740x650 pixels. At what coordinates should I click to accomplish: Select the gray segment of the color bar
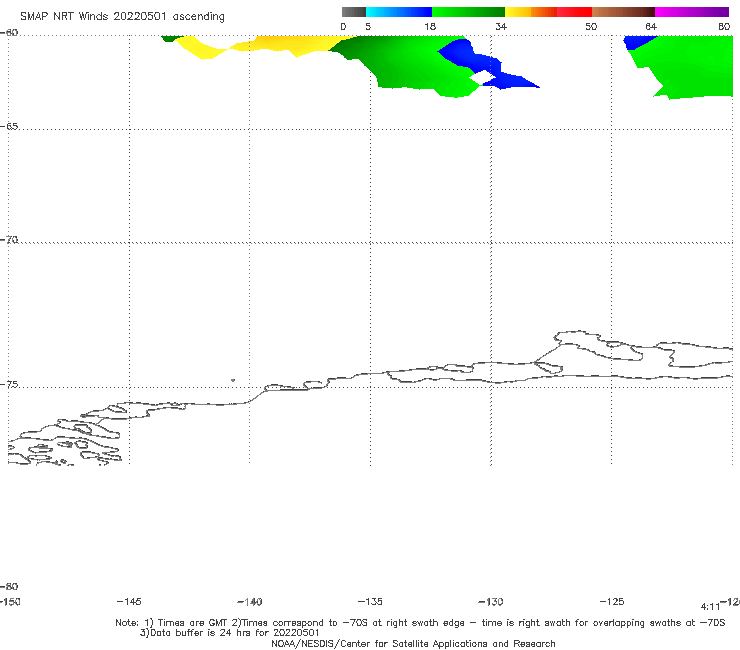(x=353, y=12)
